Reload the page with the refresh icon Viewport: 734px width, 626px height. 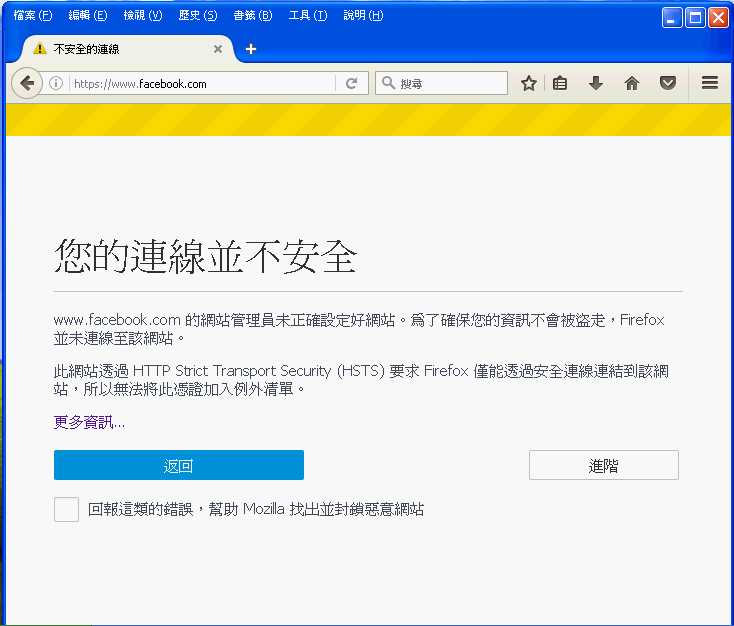[351, 84]
